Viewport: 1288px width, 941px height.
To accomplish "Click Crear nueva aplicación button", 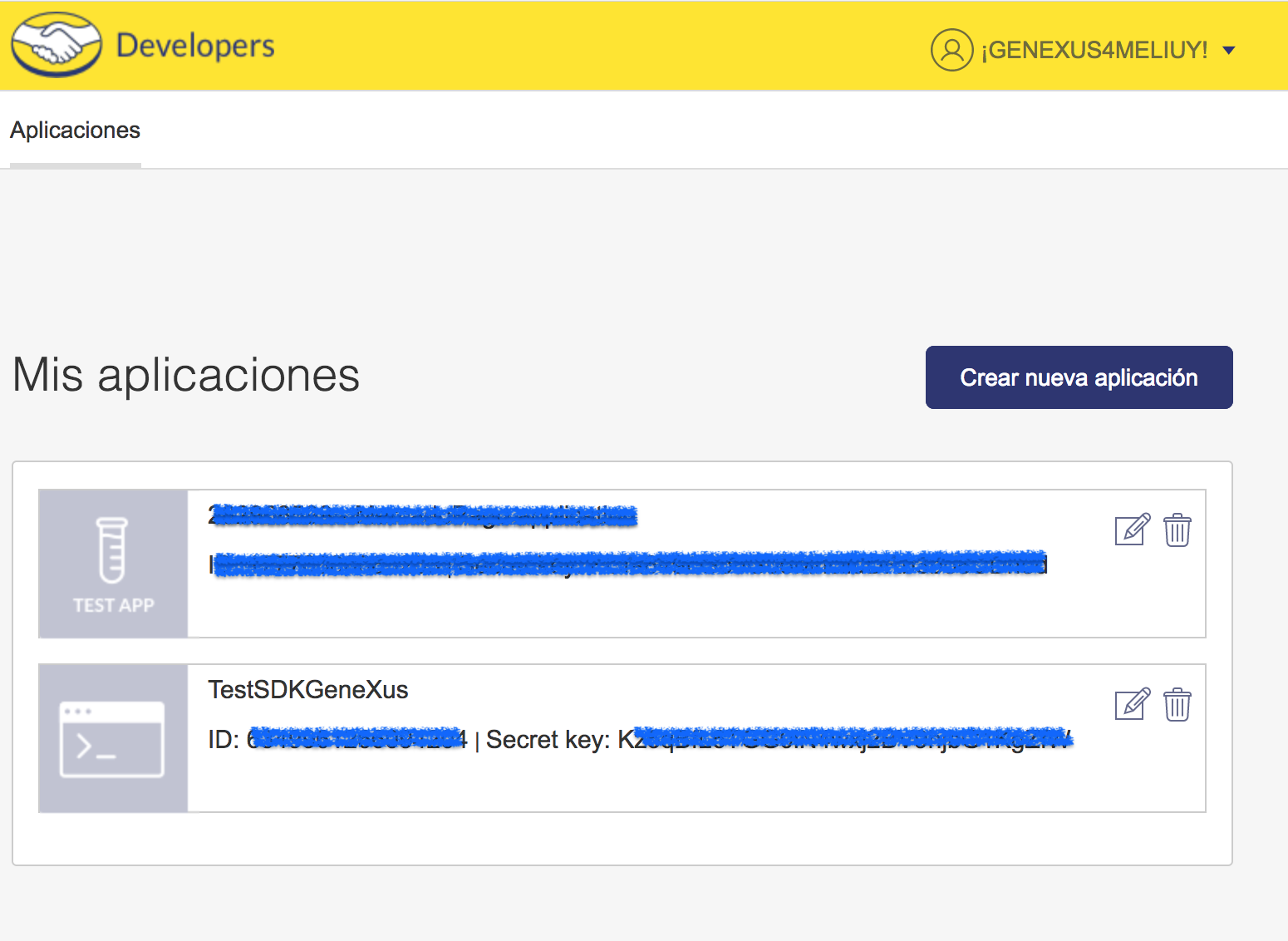I will (1079, 377).
